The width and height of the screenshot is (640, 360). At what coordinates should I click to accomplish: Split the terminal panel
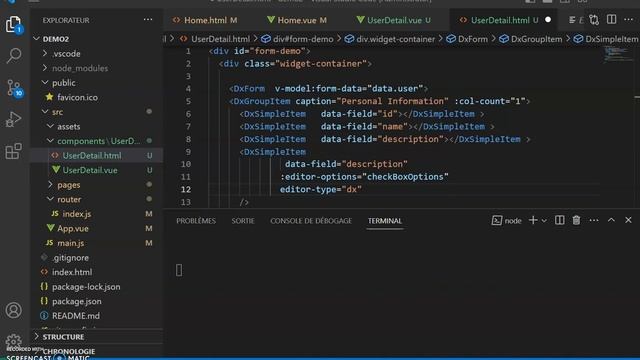click(559, 220)
